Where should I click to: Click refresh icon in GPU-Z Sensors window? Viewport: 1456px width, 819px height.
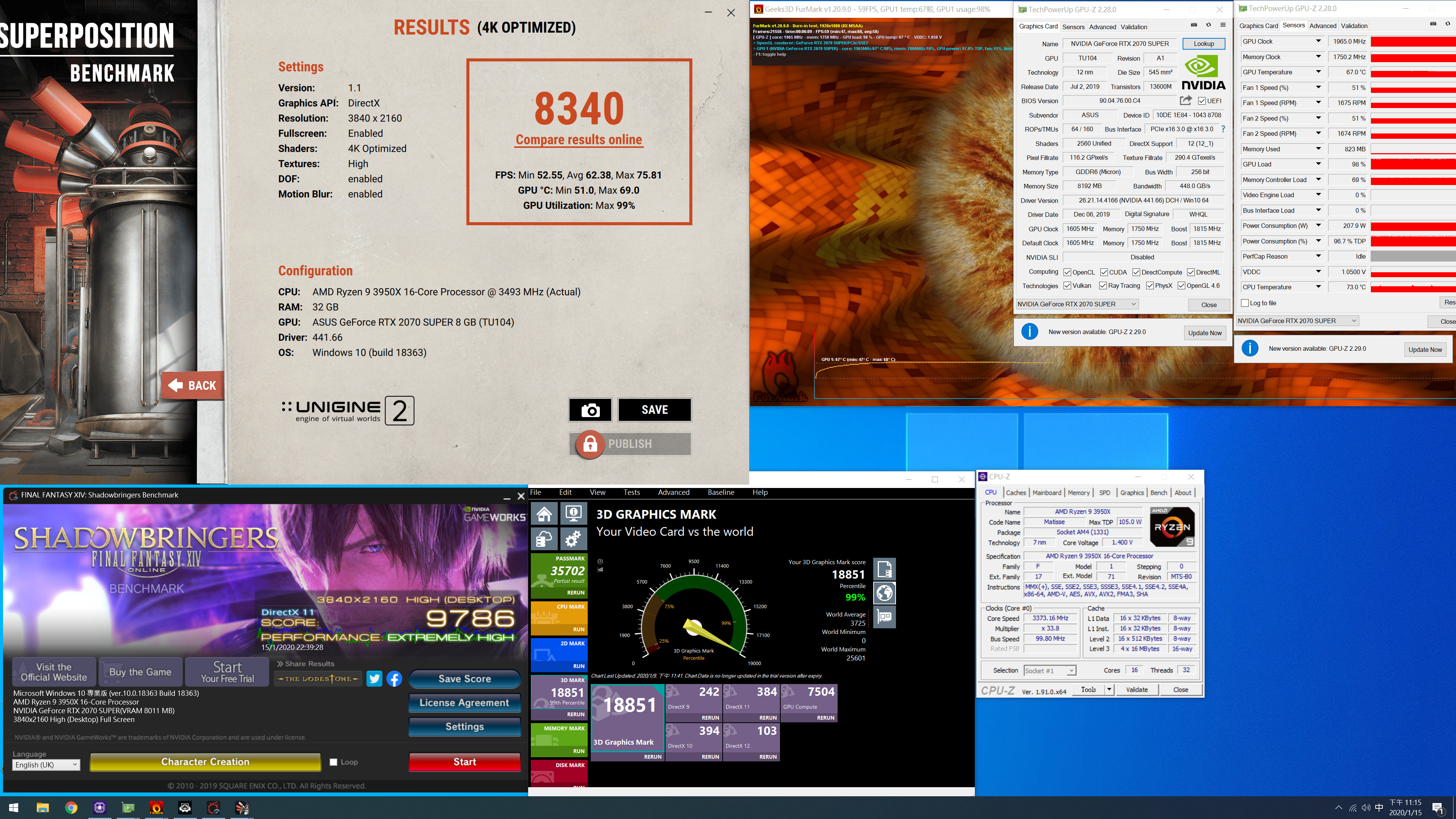[1448, 24]
